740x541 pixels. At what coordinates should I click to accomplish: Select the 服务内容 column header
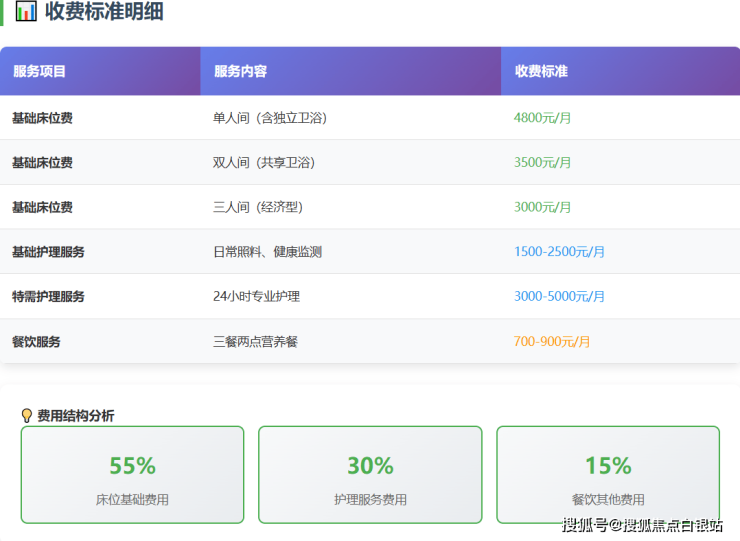point(240,72)
